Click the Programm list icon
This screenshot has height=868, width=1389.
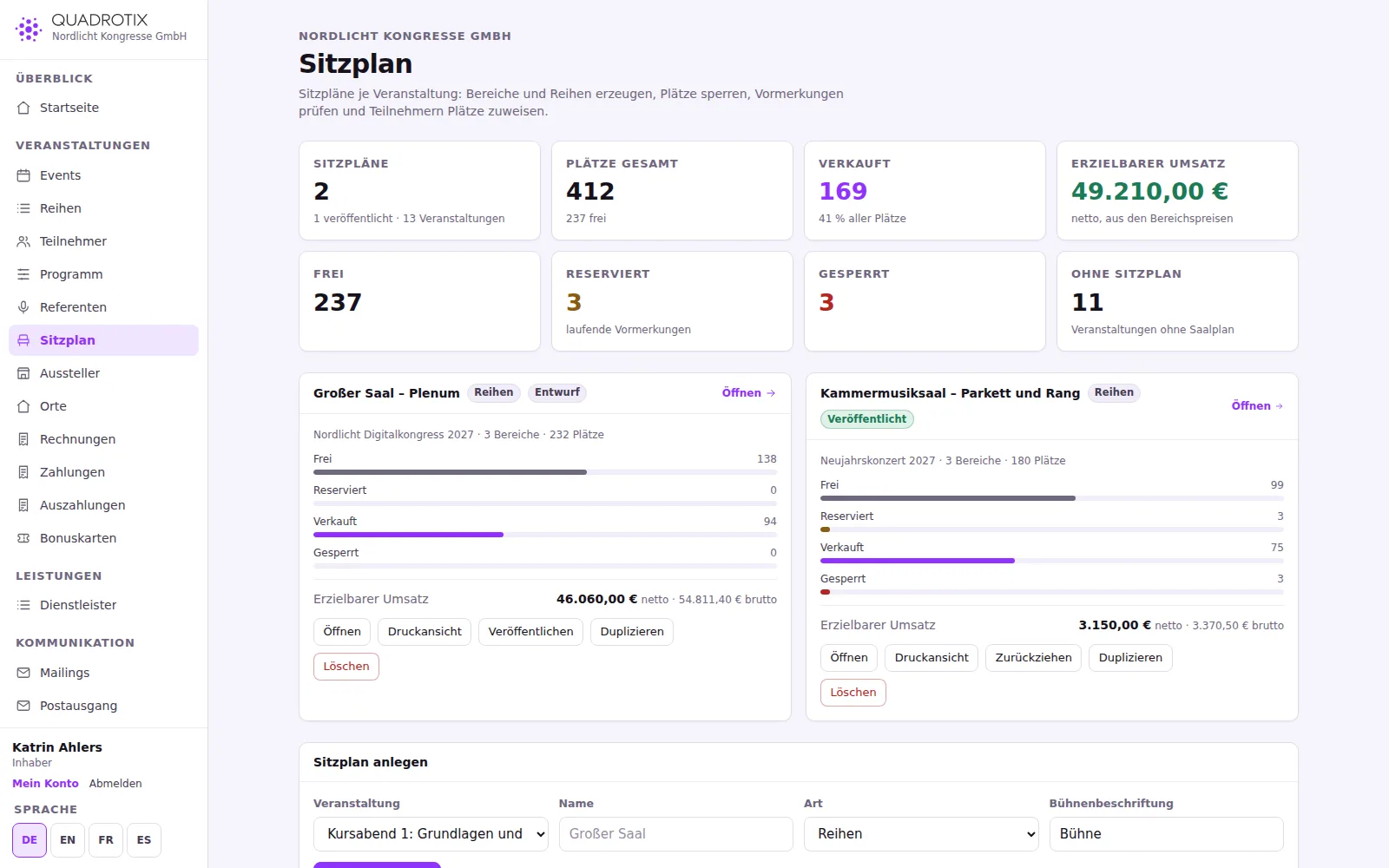[23, 274]
